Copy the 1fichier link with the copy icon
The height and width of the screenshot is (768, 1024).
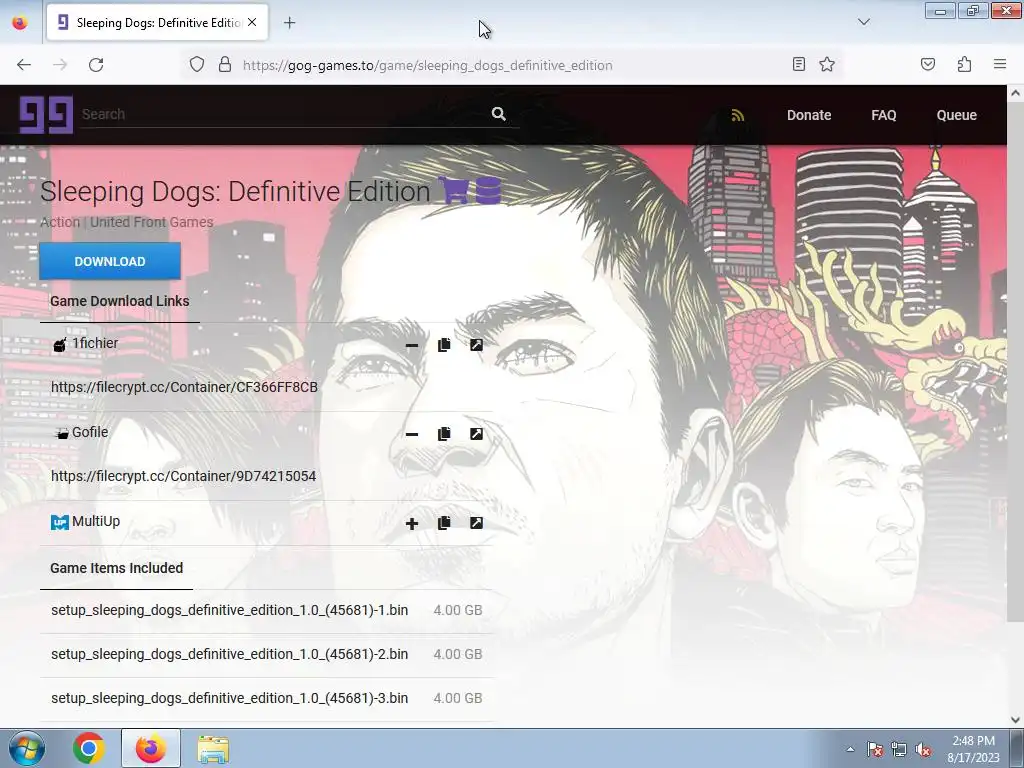(444, 345)
